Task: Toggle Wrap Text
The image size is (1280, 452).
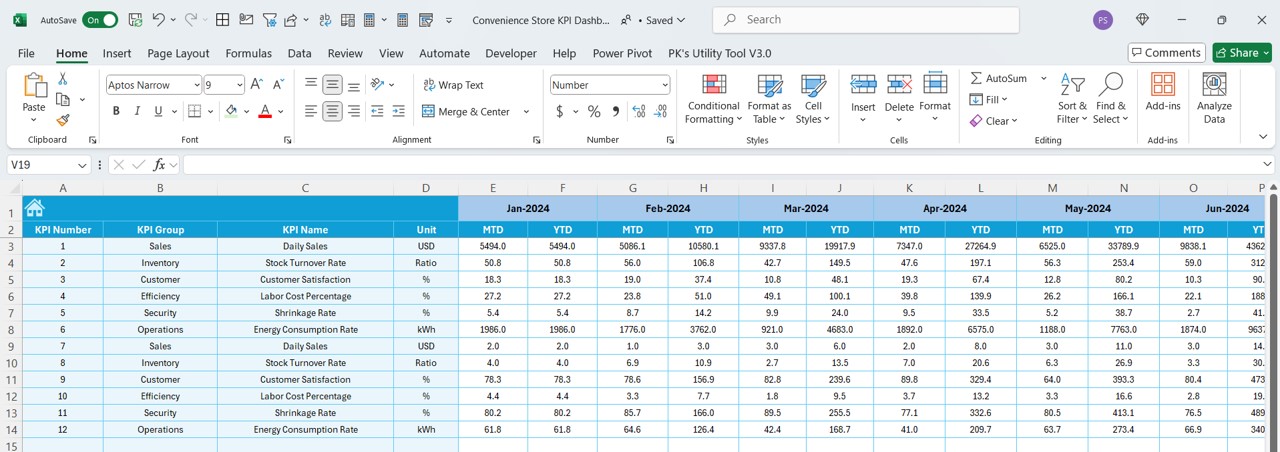Action: 453,85
